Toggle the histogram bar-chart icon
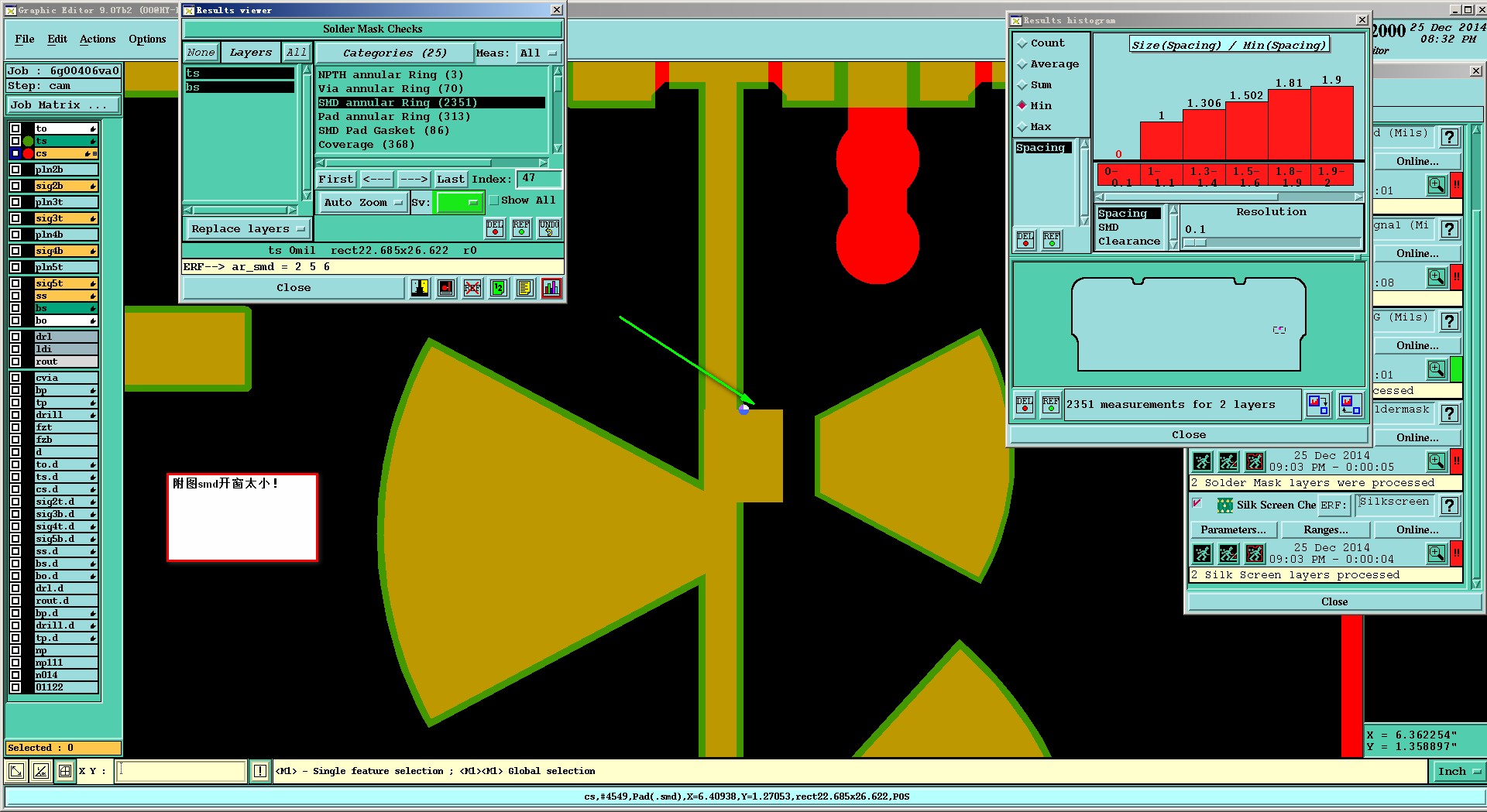The image size is (1487, 812). click(551, 288)
